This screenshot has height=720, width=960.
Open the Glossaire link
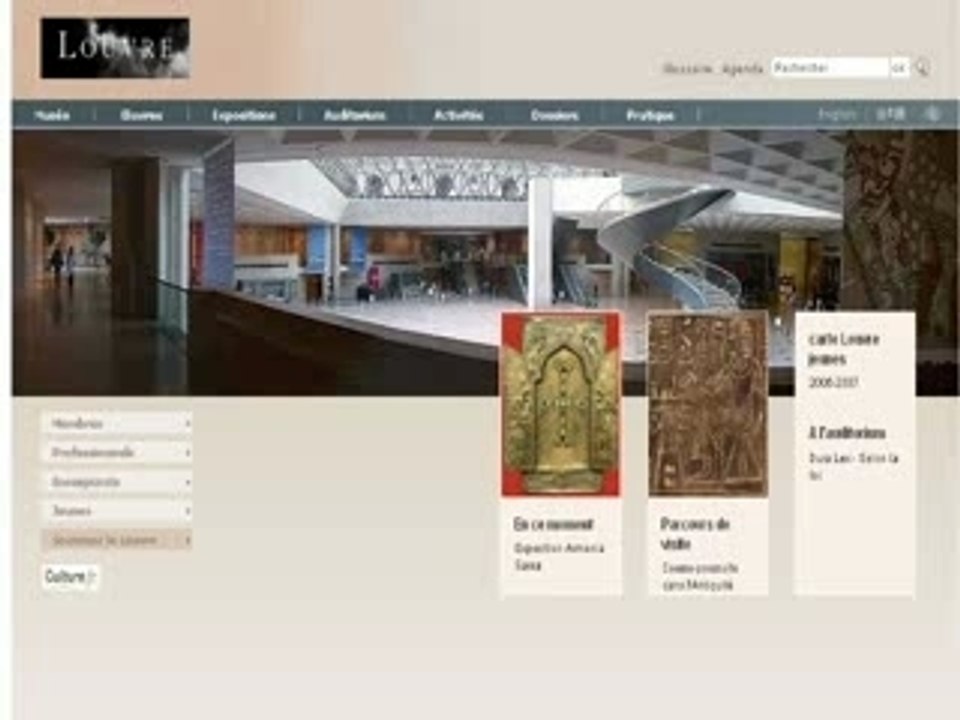tap(688, 69)
